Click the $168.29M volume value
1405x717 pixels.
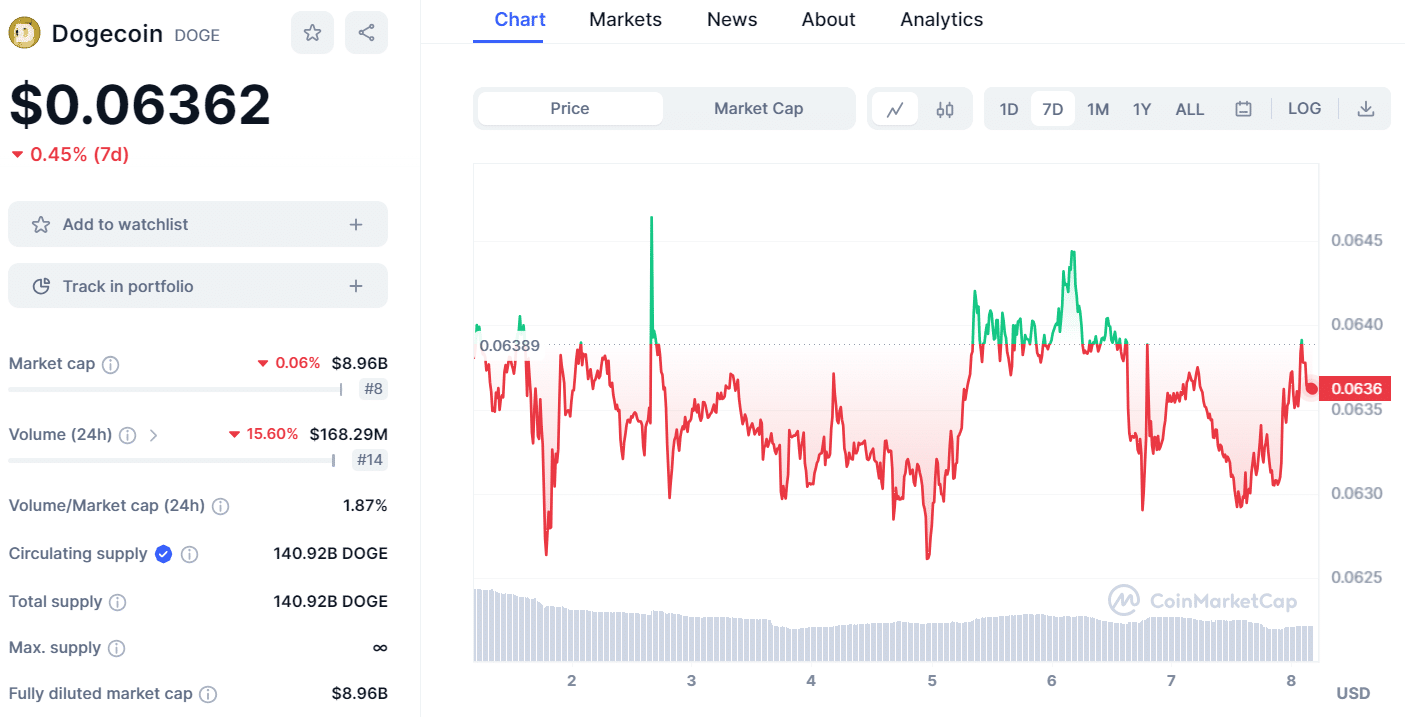click(348, 435)
